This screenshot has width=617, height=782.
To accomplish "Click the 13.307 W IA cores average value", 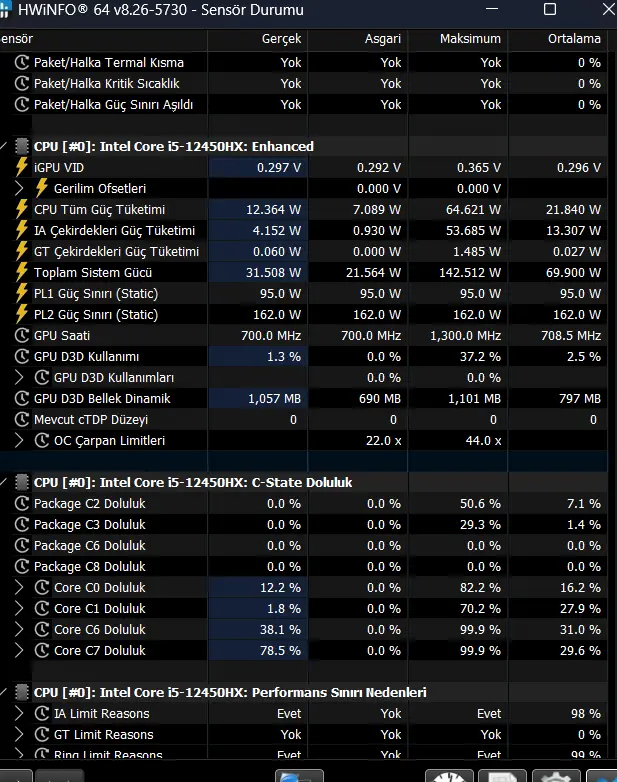I will (573, 230).
